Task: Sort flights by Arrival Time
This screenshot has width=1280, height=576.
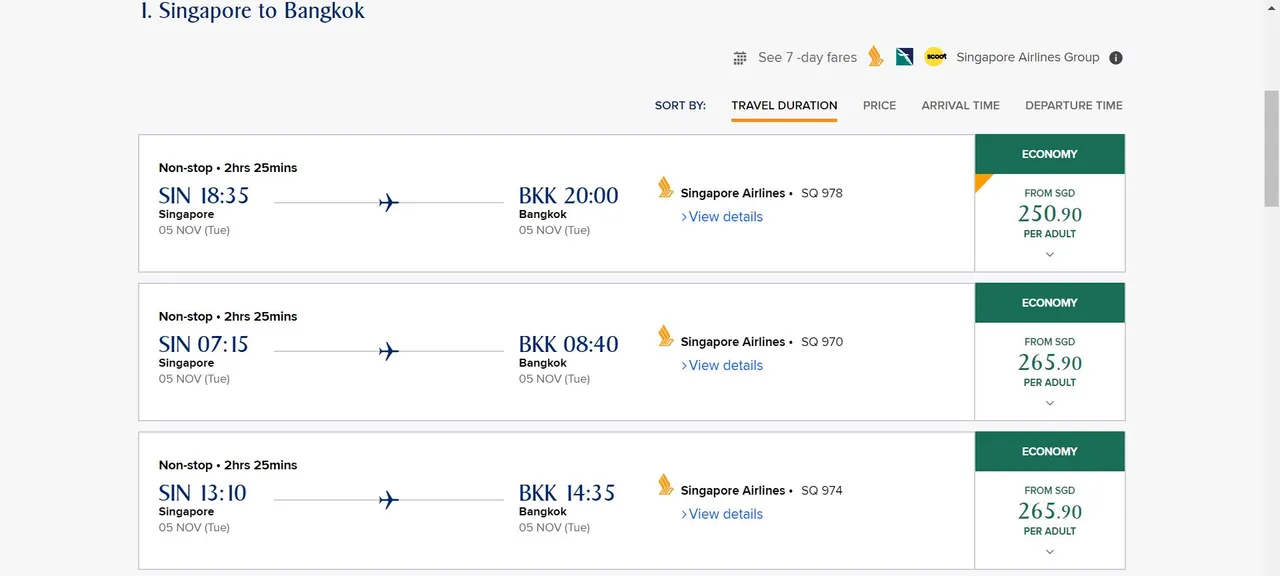Action: pos(961,105)
